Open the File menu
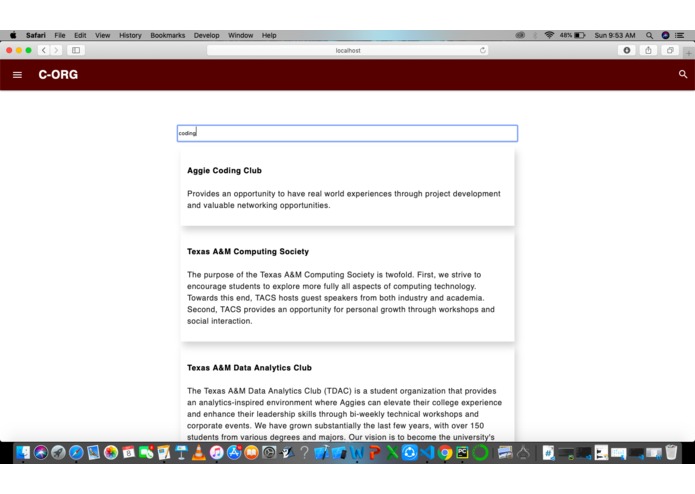 coord(60,35)
